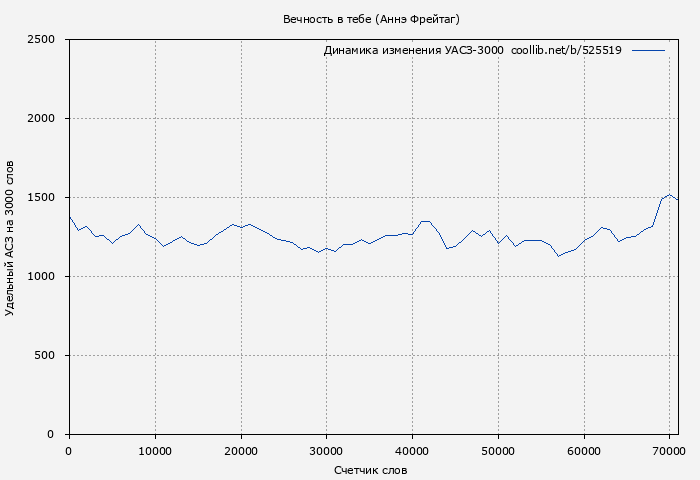This screenshot has width=700, height=480.
Task: Click the chart title "Вечность в тебе (Аннэ Фрейтаг)"
Action: pos(371,19)
